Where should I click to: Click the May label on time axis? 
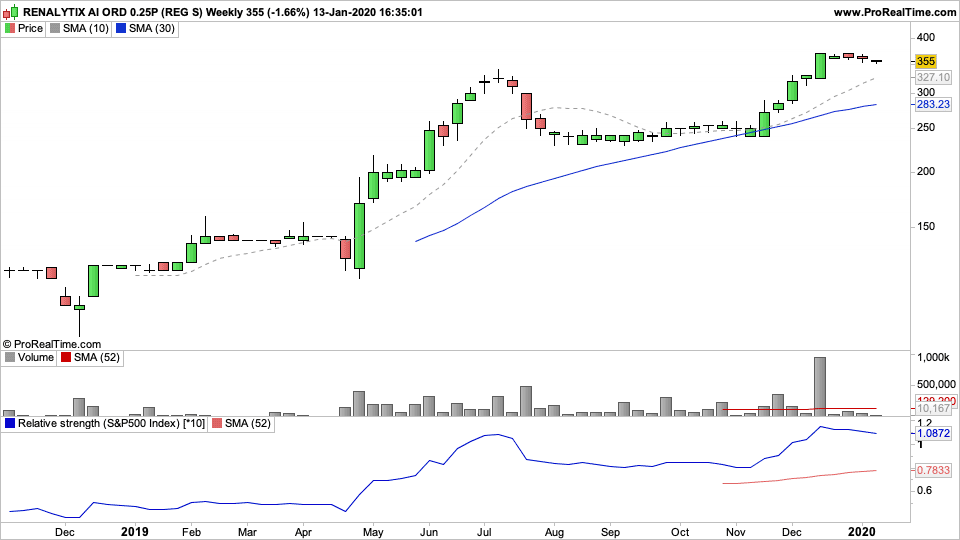click(x=373, y=532)
